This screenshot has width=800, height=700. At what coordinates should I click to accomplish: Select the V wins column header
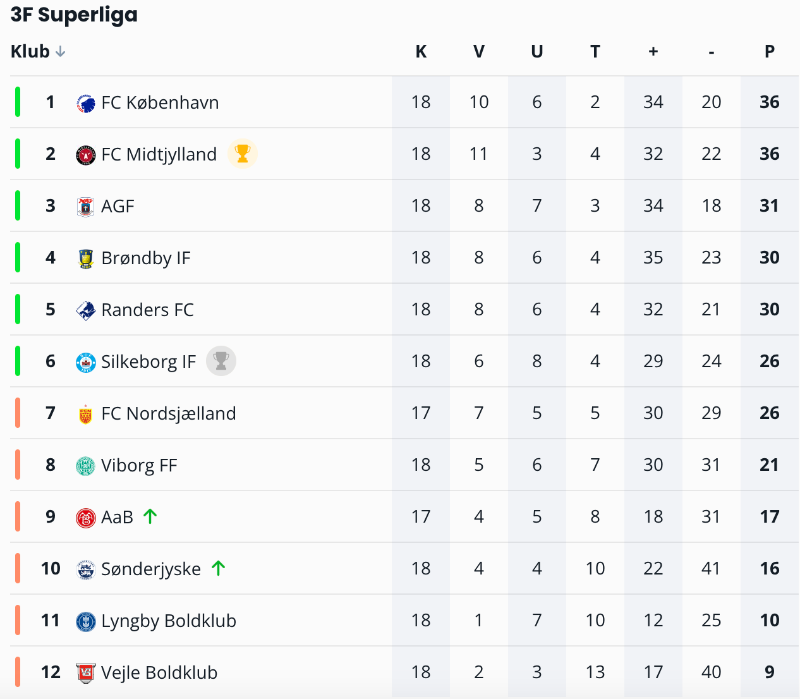479,52
